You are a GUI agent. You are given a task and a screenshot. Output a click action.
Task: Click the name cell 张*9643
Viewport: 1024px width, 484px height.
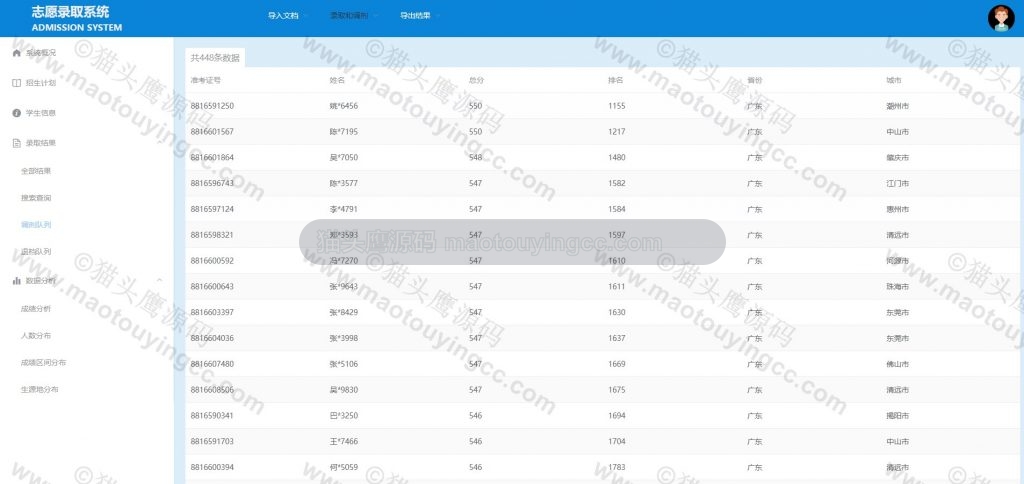[344, 287]
